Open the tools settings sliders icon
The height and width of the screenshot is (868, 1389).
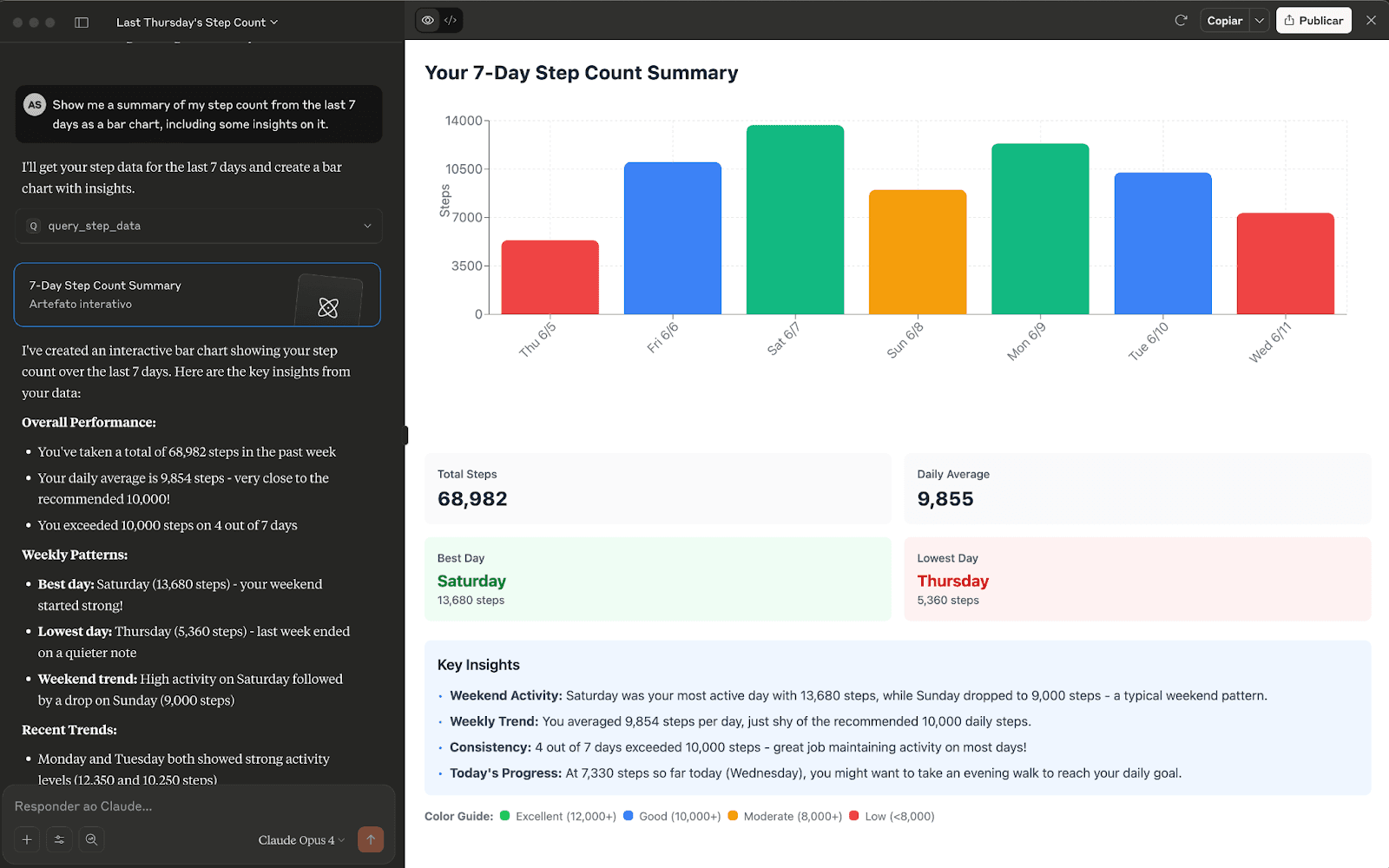(x=59, y=839)
